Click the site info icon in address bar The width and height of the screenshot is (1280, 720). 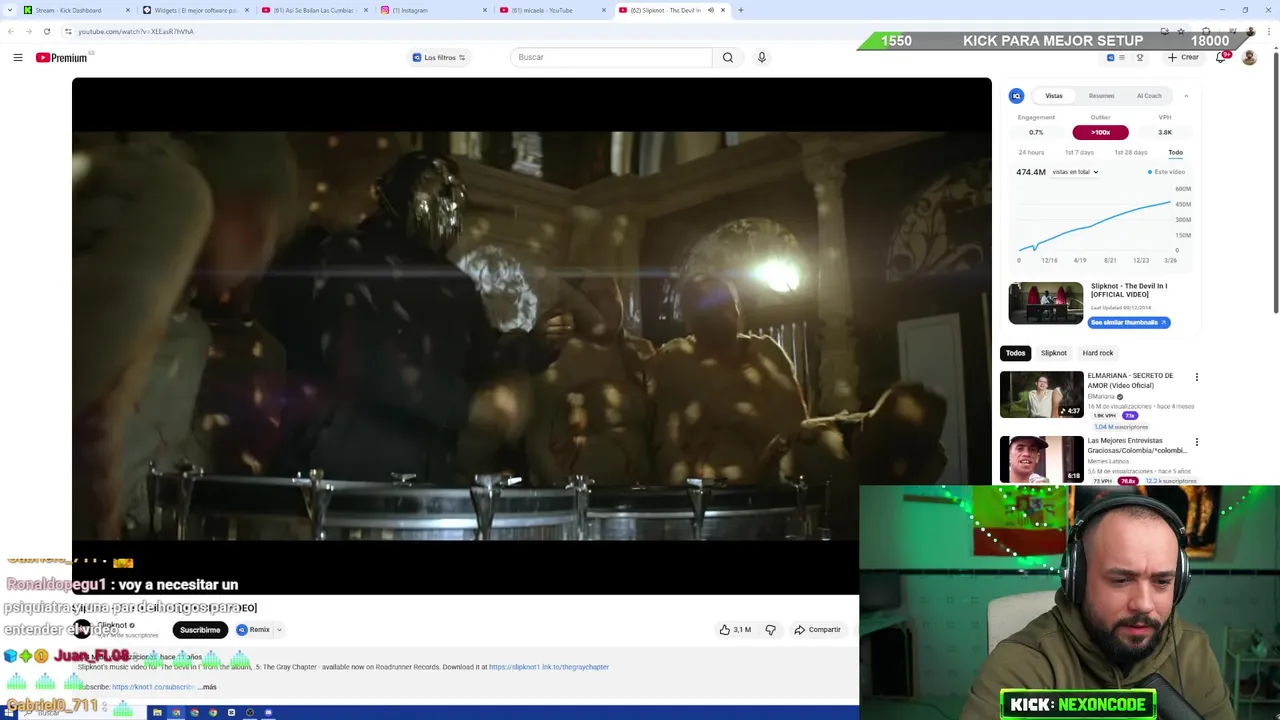[68, 31]
